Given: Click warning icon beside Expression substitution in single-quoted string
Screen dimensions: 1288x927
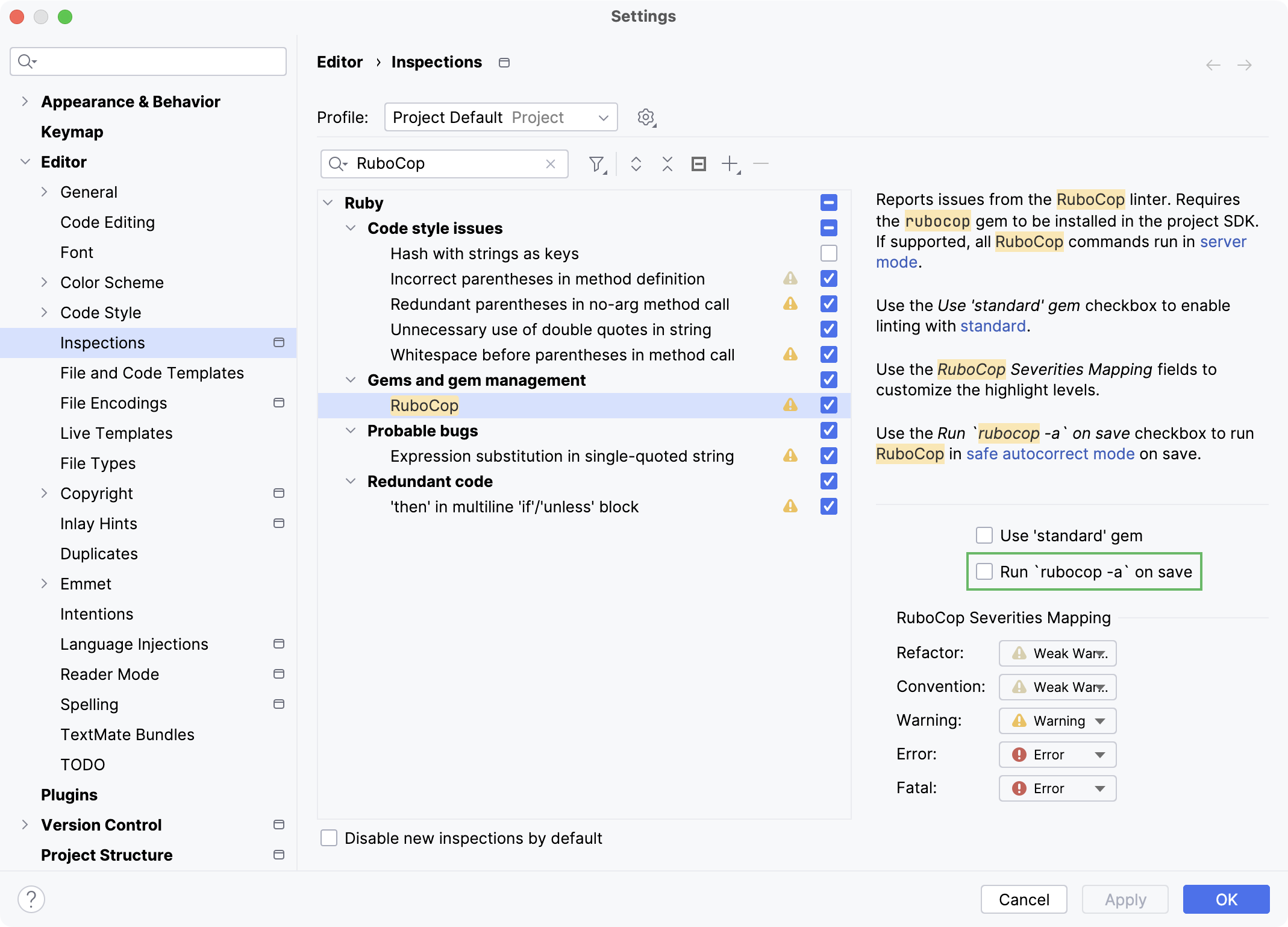Looking at the screenshot, I should click(x=790, y=456).
